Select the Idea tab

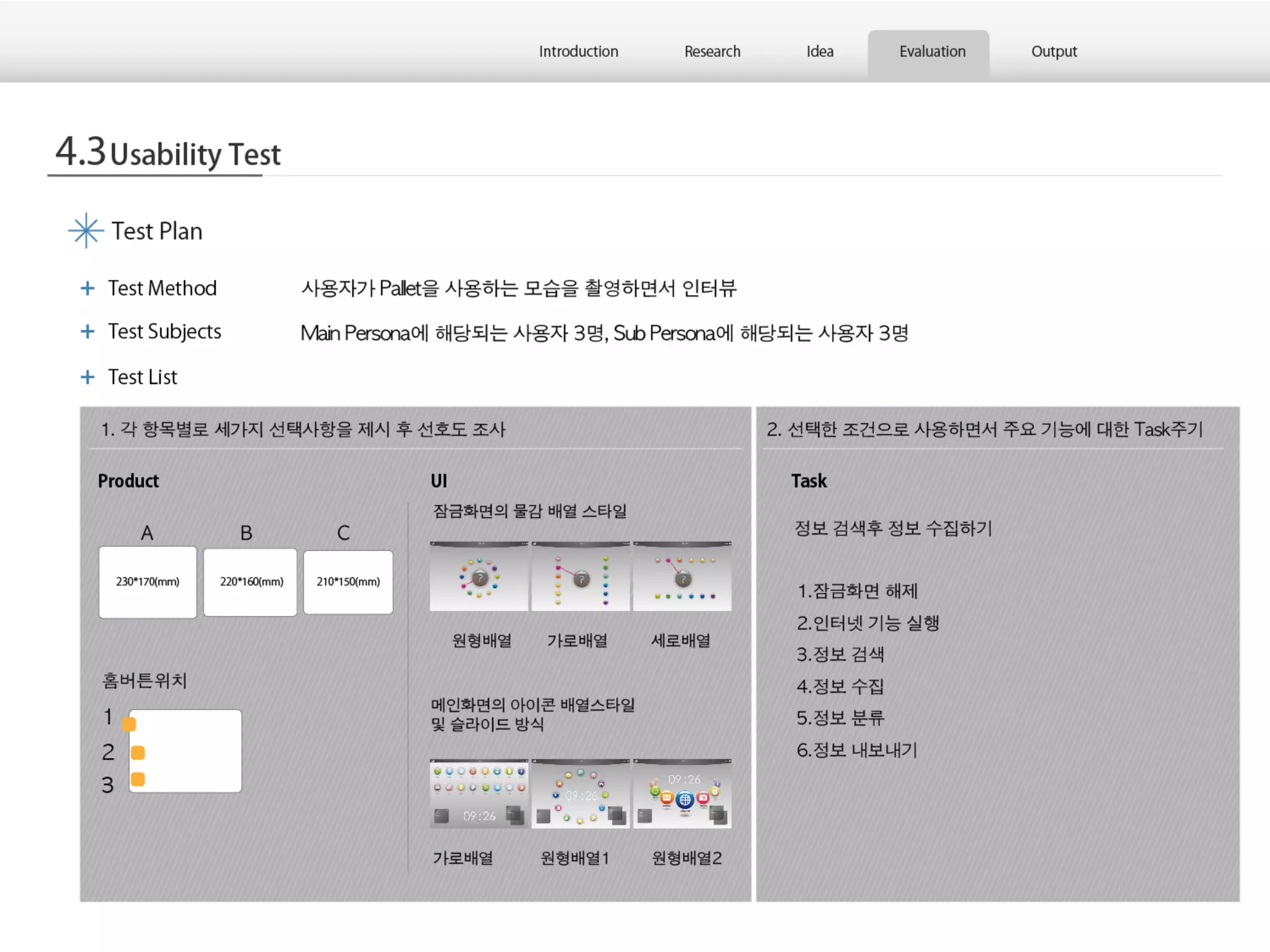click(819, 51)
